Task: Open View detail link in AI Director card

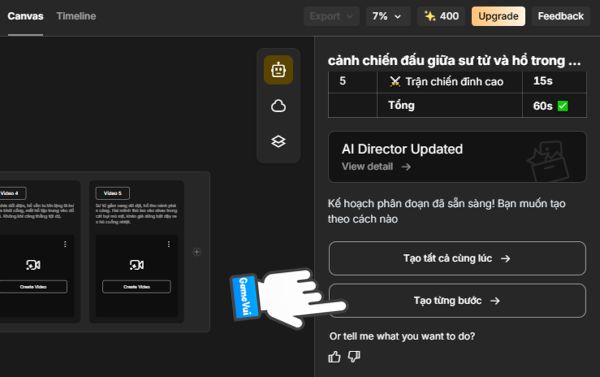Action: 376,166
